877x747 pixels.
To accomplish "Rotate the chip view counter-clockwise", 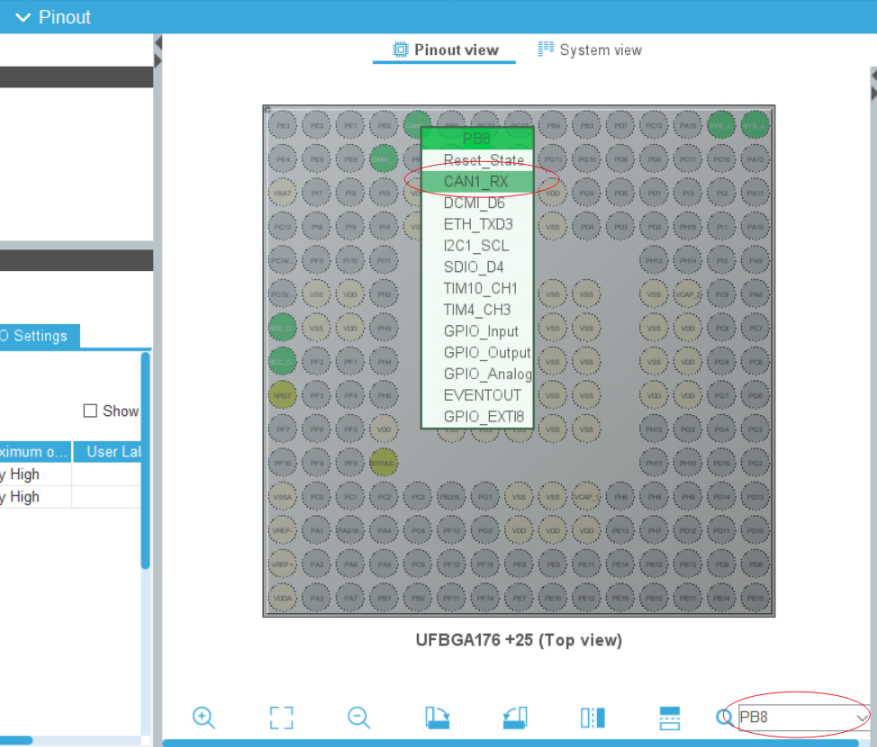I will (515, 717).
